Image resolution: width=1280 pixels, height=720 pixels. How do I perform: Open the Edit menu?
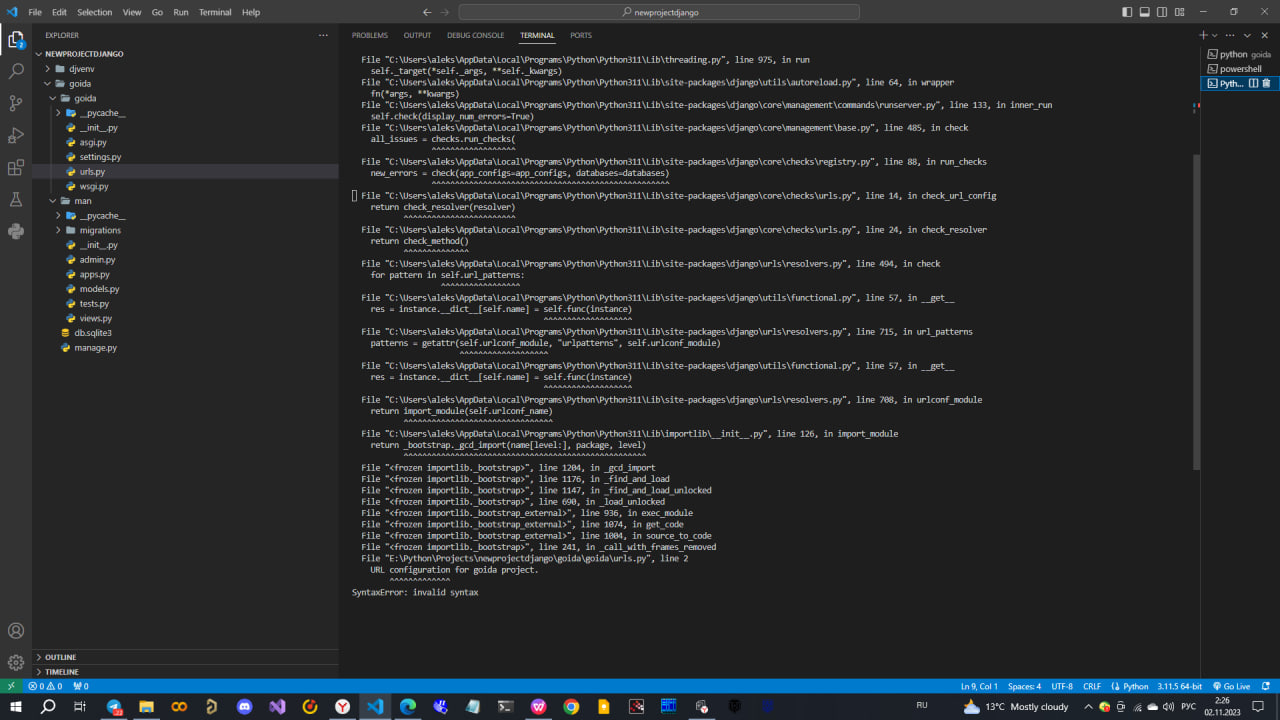coord(59,12)
